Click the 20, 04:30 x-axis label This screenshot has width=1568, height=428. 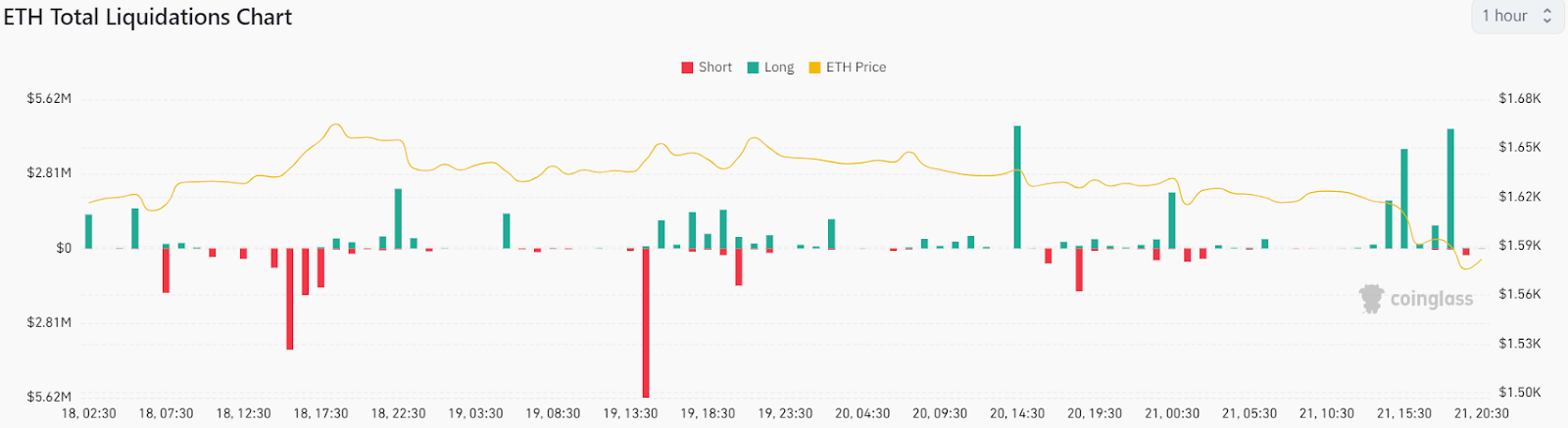click(x=862, y=413)
